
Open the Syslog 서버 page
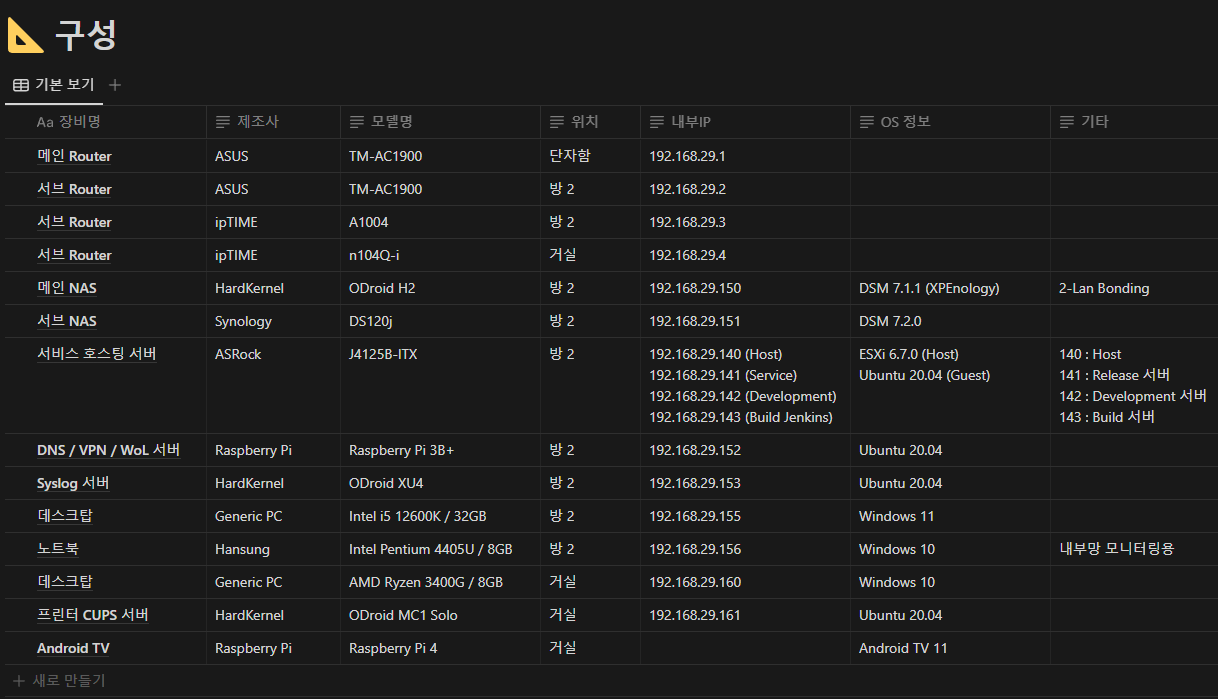click(73, 483)
